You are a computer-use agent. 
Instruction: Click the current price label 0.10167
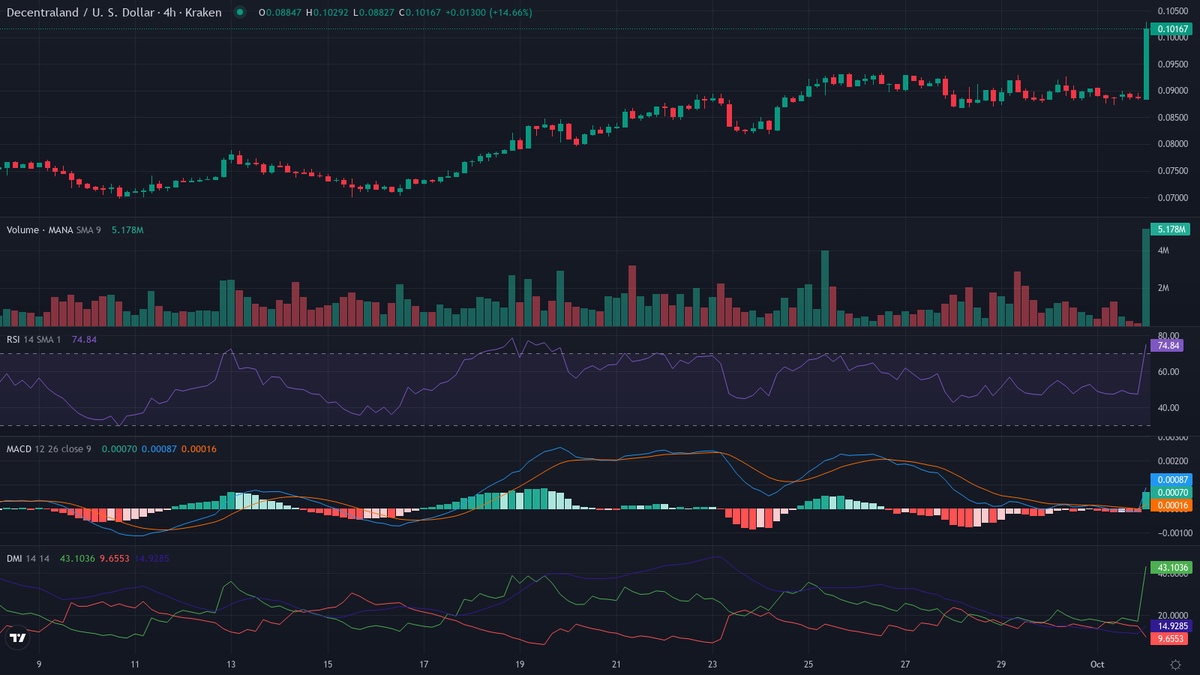[1173, 29]
